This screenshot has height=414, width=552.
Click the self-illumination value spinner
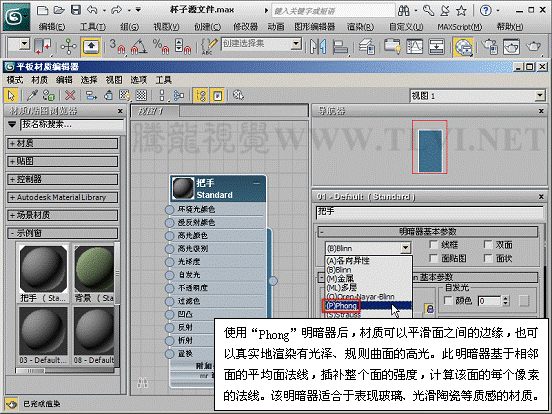click(506, 301)
